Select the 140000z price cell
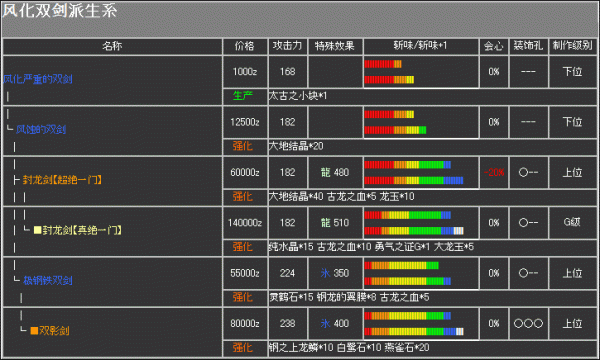The width and height of the screenshot is (600, 360). pyautogui.click(x=245, y=223)
